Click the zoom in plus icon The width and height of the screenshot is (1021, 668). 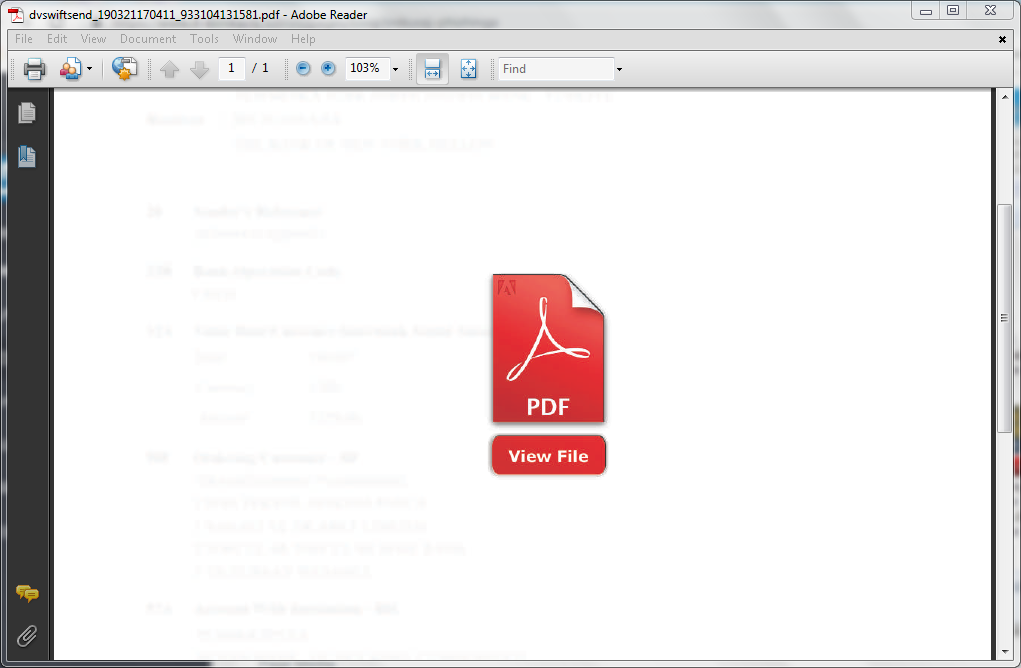(328, 69)
